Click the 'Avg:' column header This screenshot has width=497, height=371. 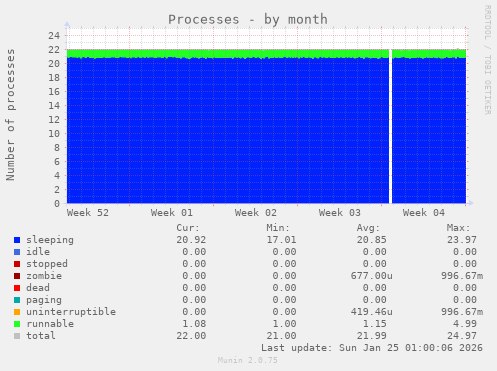coord(368,228)
